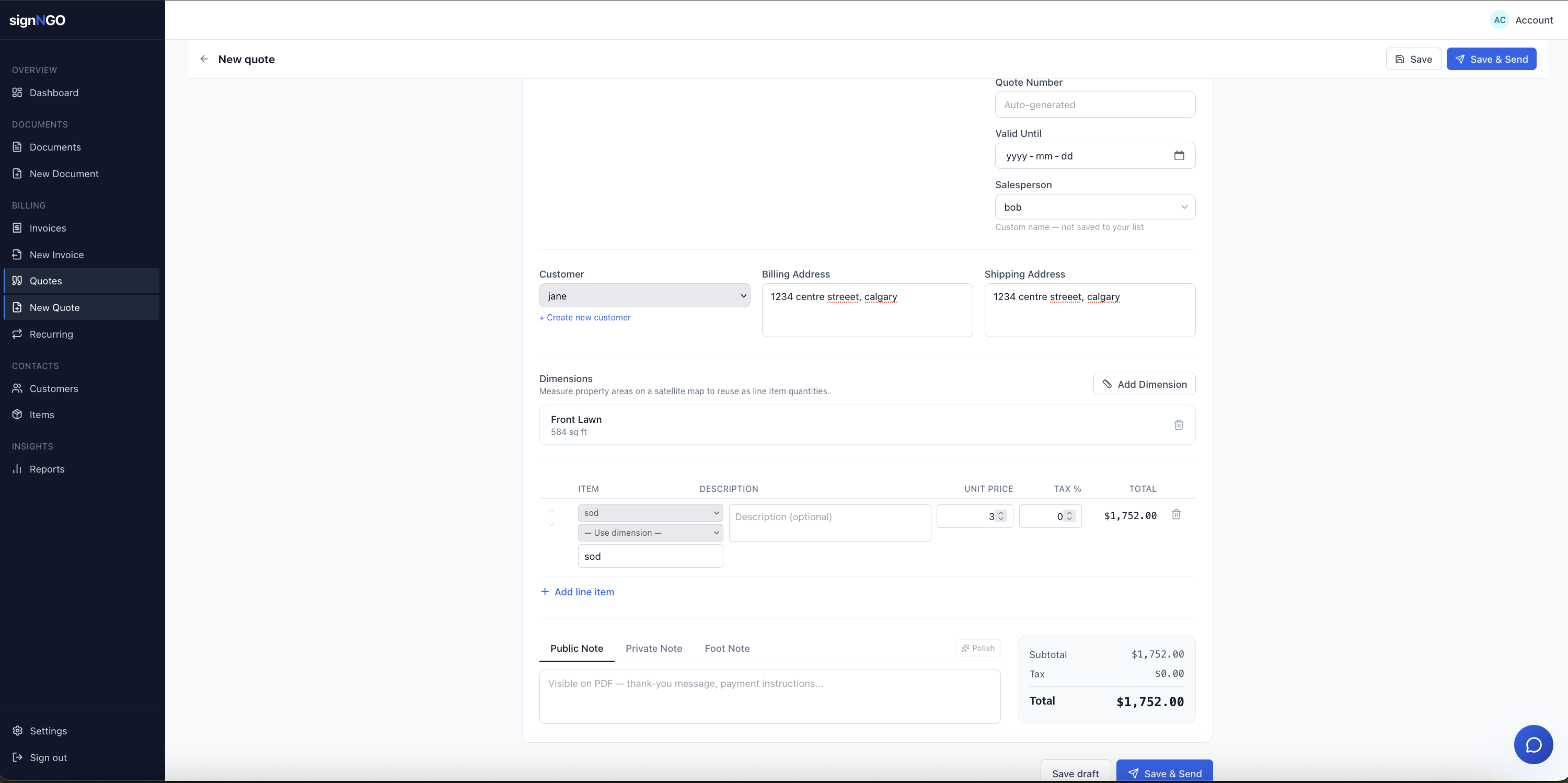
Task: Open the chat support bubble
Action: click(x=1534, y=745)
